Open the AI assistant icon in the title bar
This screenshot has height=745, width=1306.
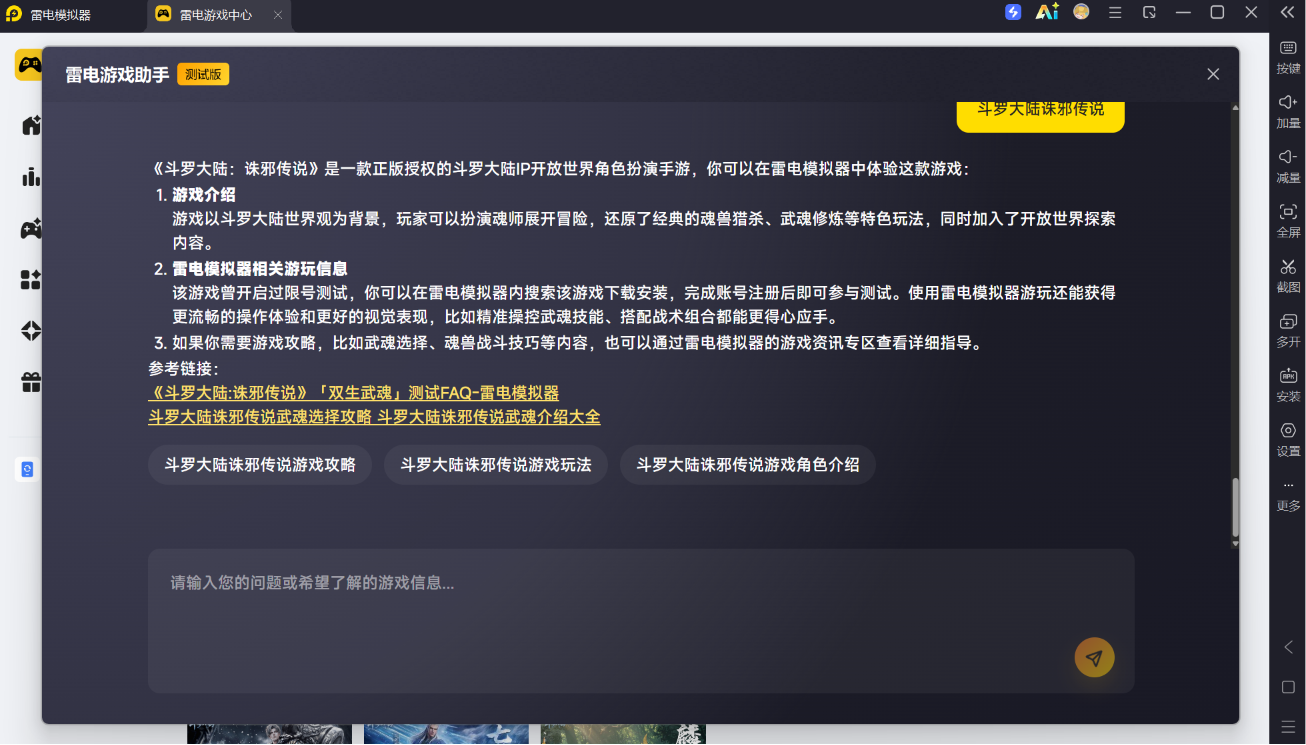point(1047,13)
